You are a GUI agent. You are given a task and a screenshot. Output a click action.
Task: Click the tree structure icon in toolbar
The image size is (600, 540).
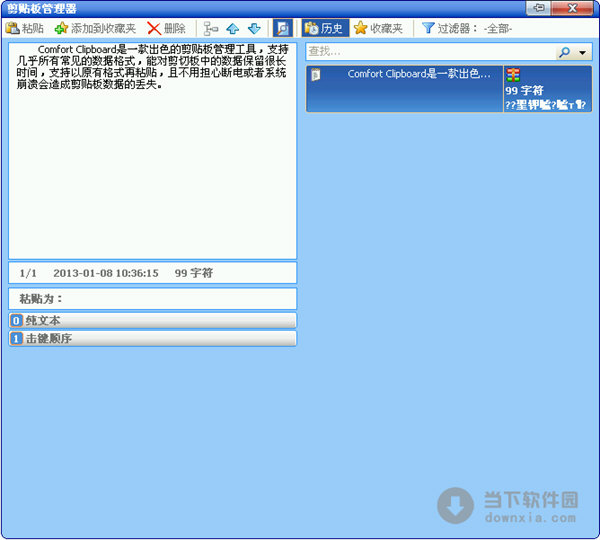(210, 29)
